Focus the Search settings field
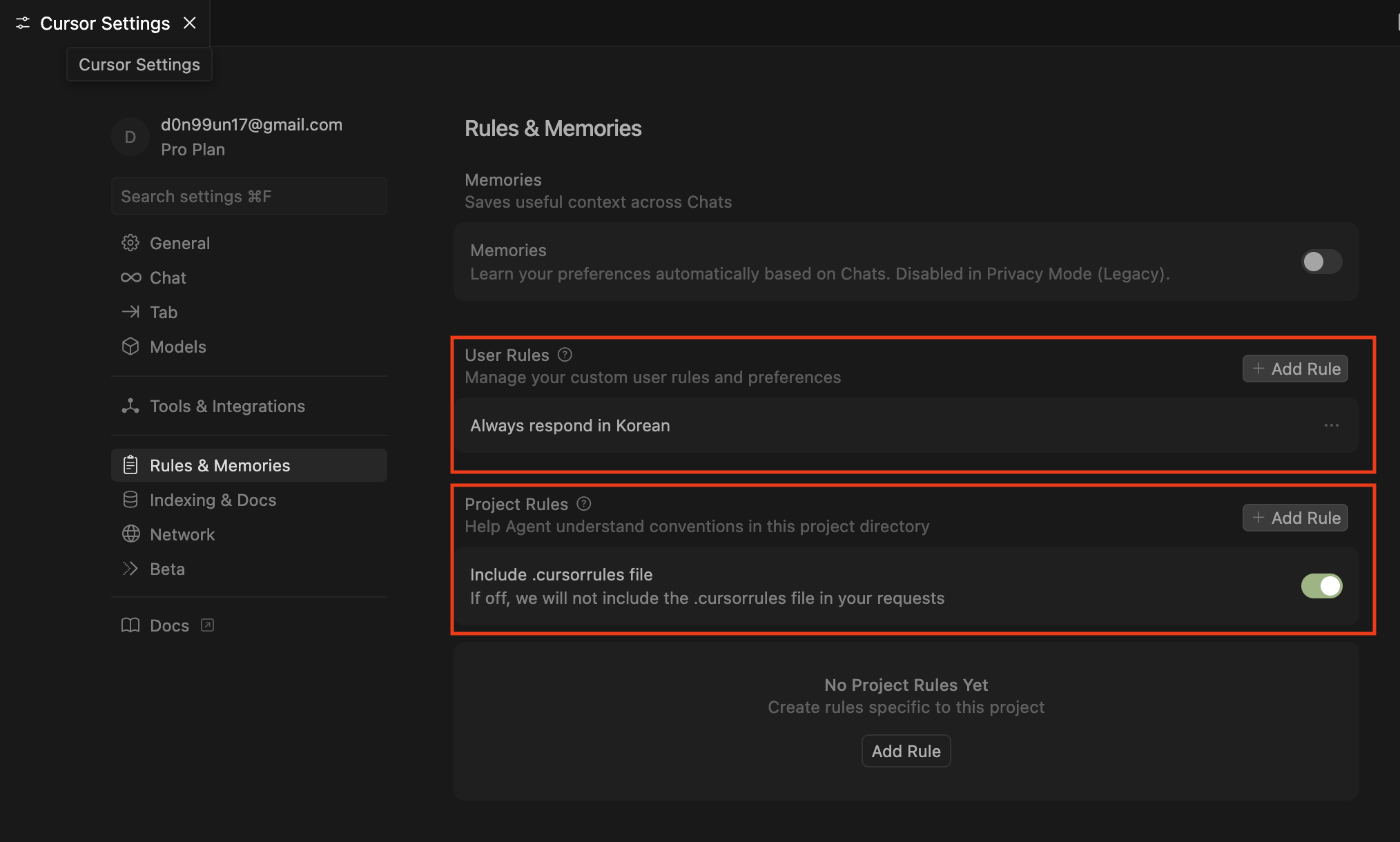 pos(249,196)
